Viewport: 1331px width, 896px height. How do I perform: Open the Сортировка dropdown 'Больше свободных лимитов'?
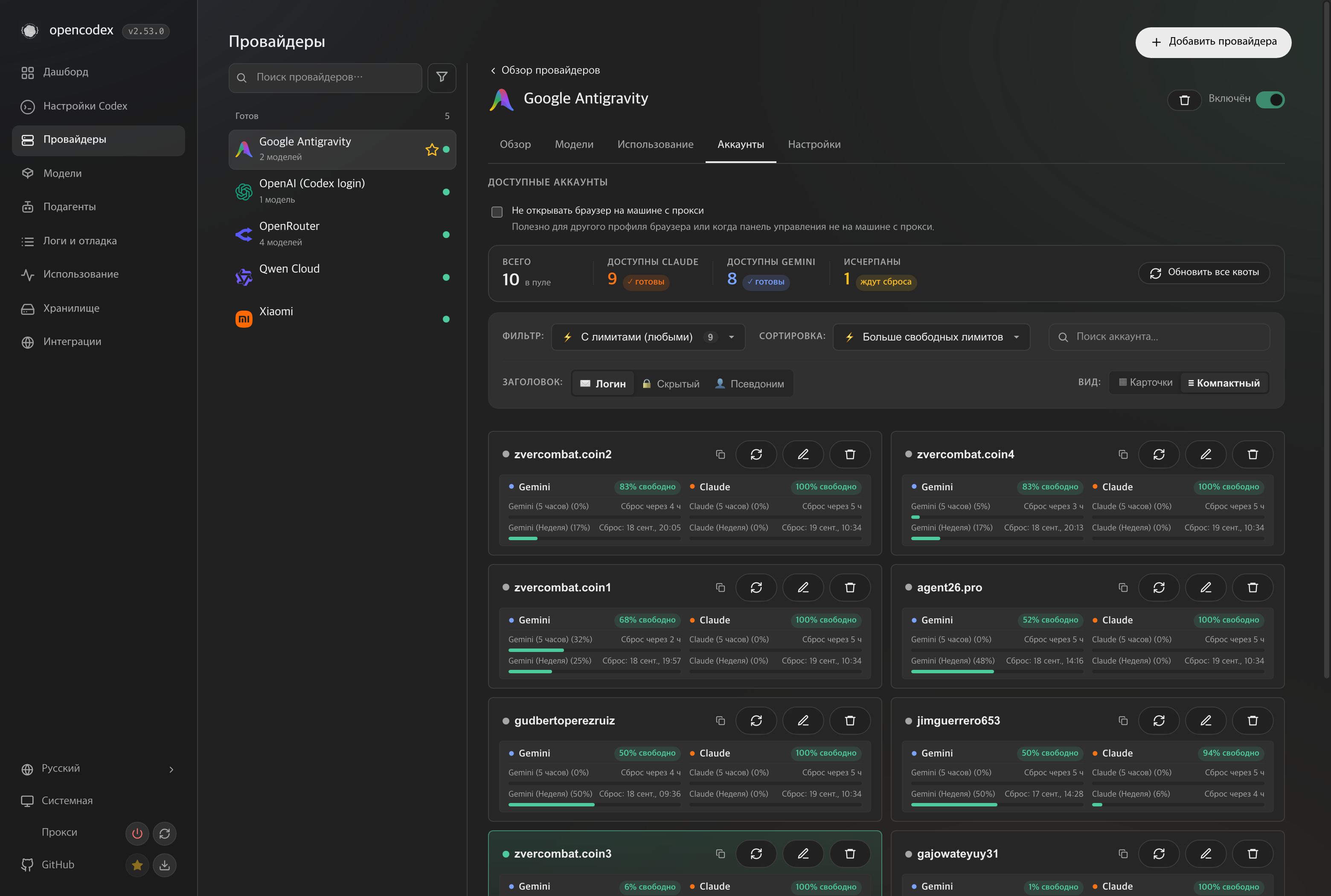pyautogui.click(x=932, y=337)
